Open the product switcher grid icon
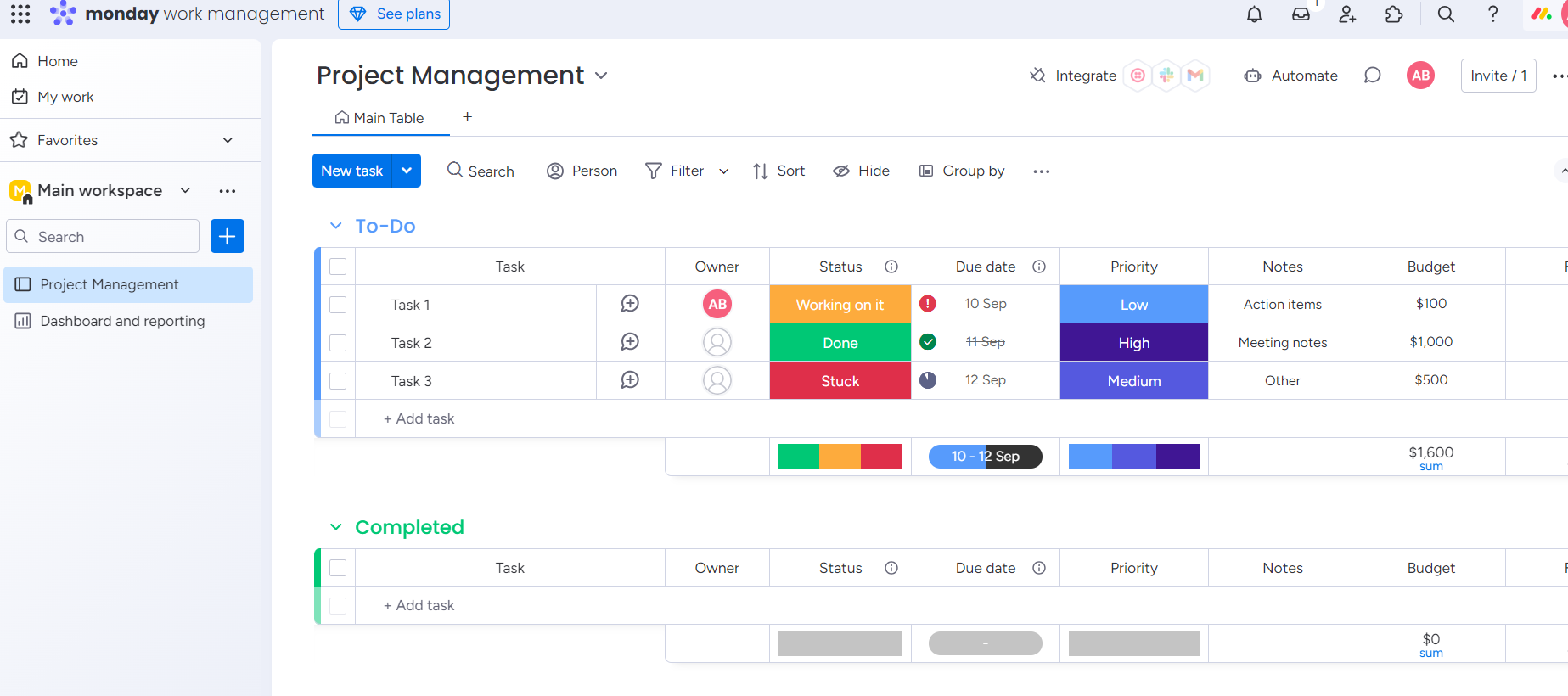The height and width of the screenshot is (696, 1568). (20, 14)
